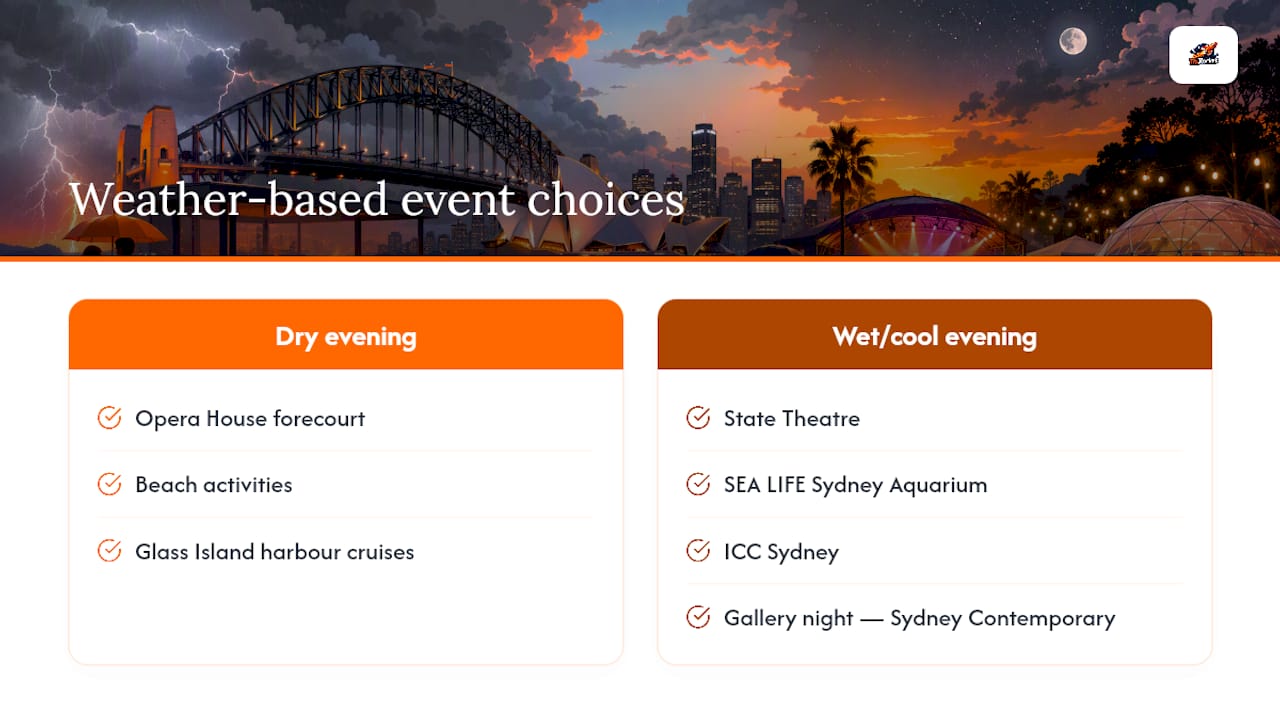Click the check icon beside ICC Sydney

point(698,551)
